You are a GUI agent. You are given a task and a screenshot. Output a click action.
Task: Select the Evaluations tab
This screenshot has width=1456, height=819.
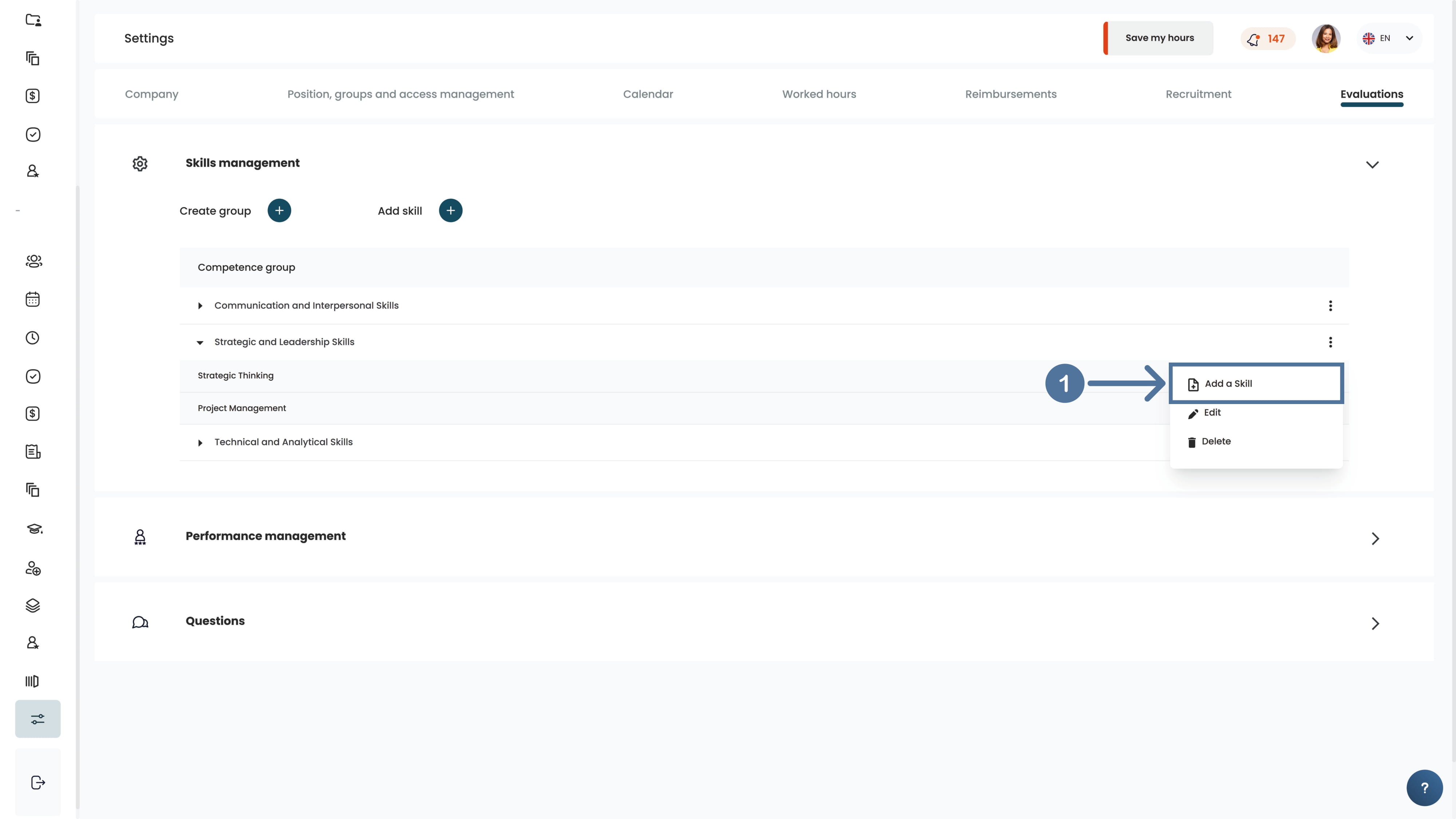click(1372, 94)
